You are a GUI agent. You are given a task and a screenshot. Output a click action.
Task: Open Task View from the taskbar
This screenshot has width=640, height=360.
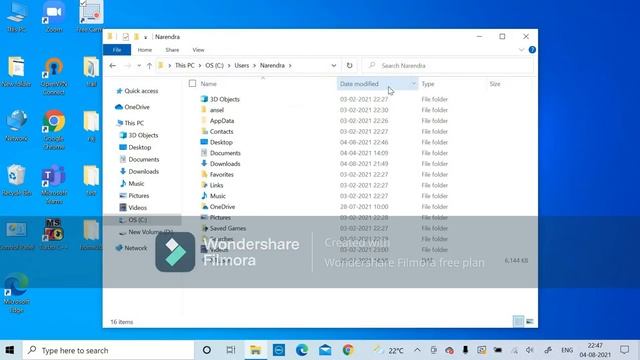231,350
